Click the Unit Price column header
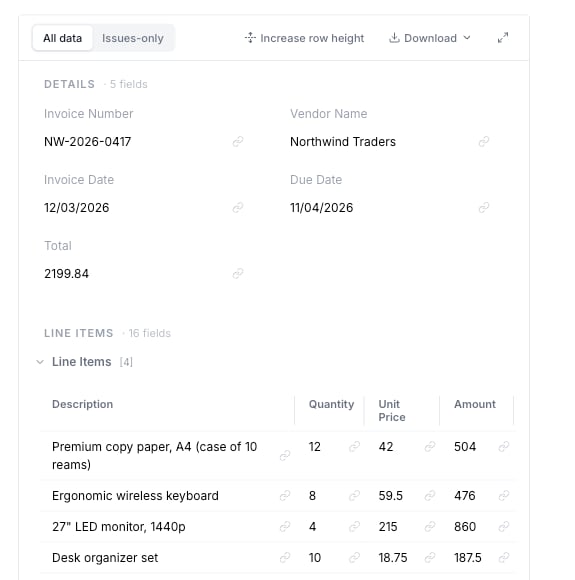 tap(391, 411)
